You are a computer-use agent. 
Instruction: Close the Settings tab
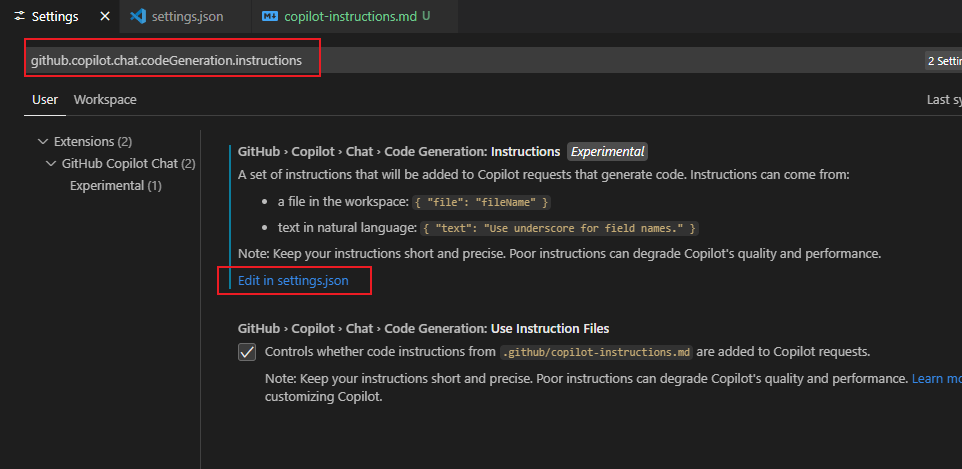105,17
